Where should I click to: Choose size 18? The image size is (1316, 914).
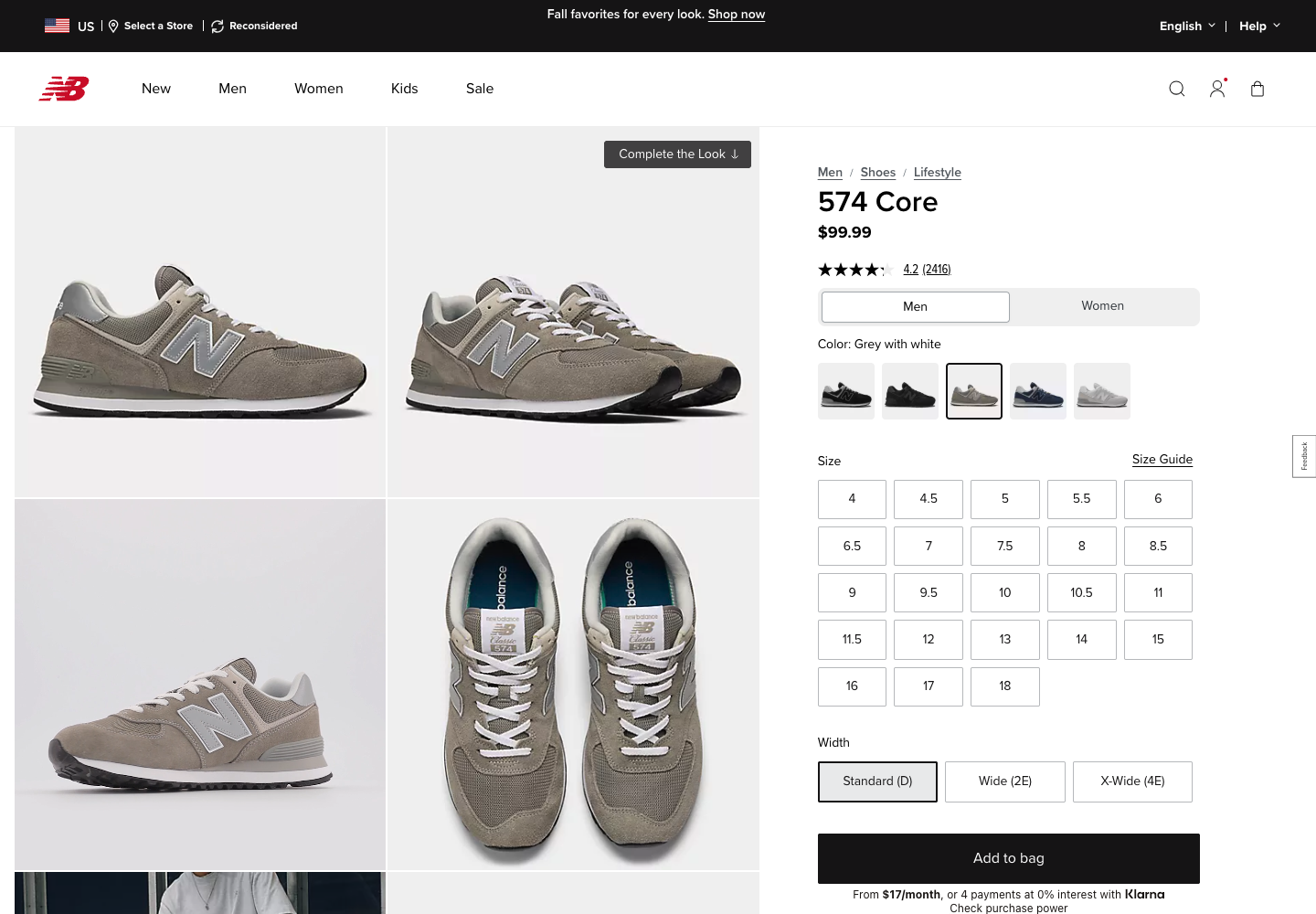(1005, 686)
